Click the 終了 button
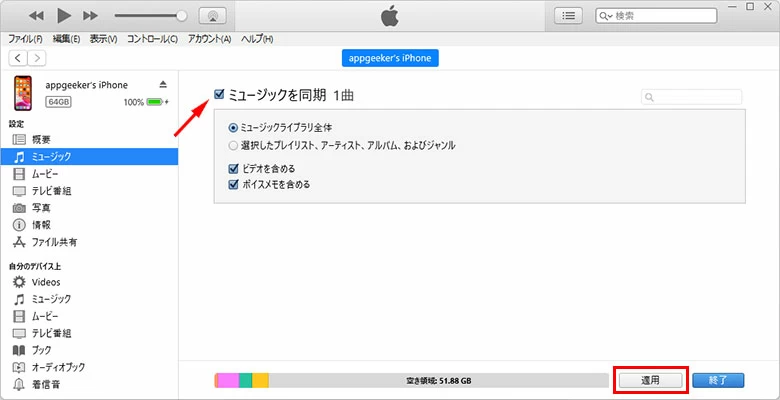The image size is (780, 400). tap(717, 380)
